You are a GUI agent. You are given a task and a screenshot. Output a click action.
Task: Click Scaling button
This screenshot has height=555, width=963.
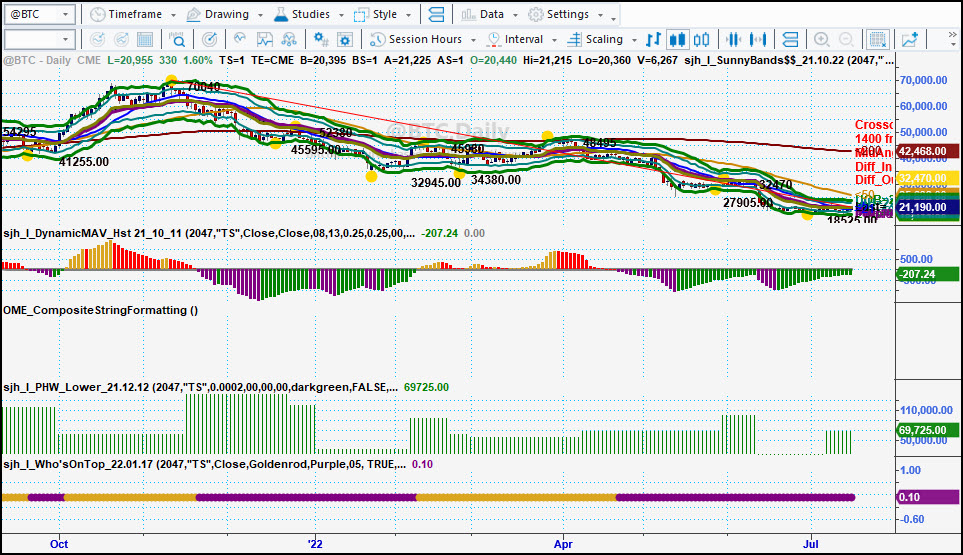point(595,39)
